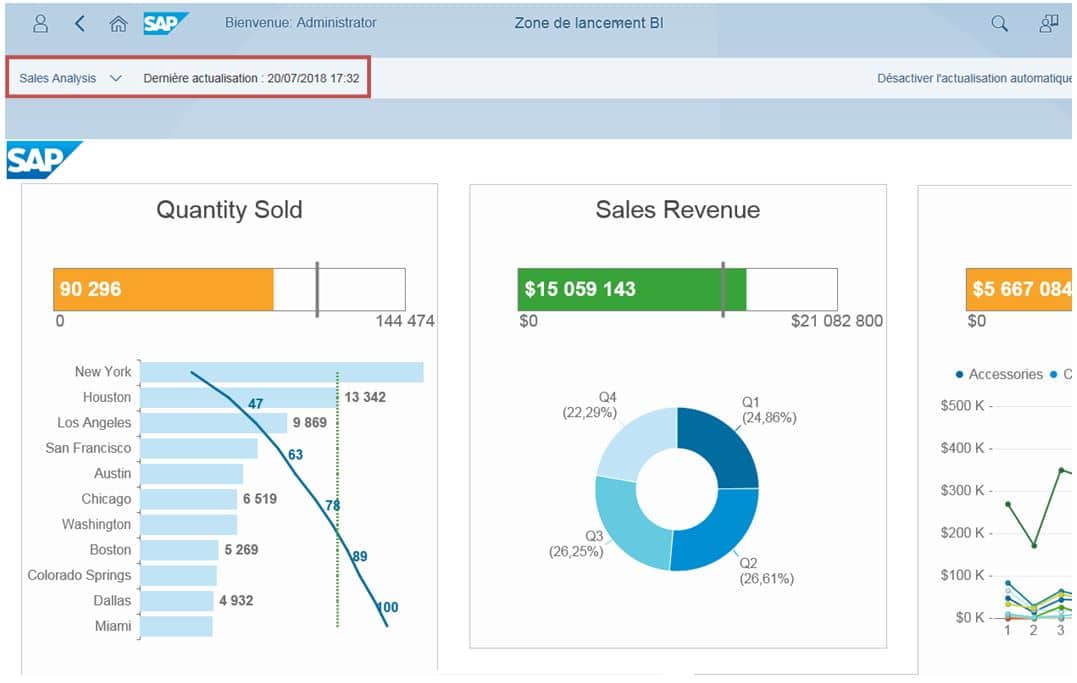Collapse the Sales Analysis menu arrow
This screenshot has height=683, width=1077.
pos(116,77)
